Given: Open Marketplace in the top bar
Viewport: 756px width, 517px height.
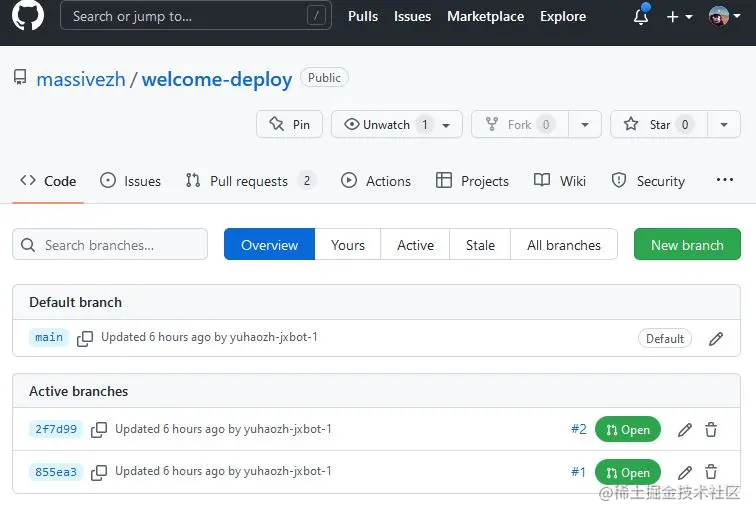Looking at the screenshot, I should point(486,16).
